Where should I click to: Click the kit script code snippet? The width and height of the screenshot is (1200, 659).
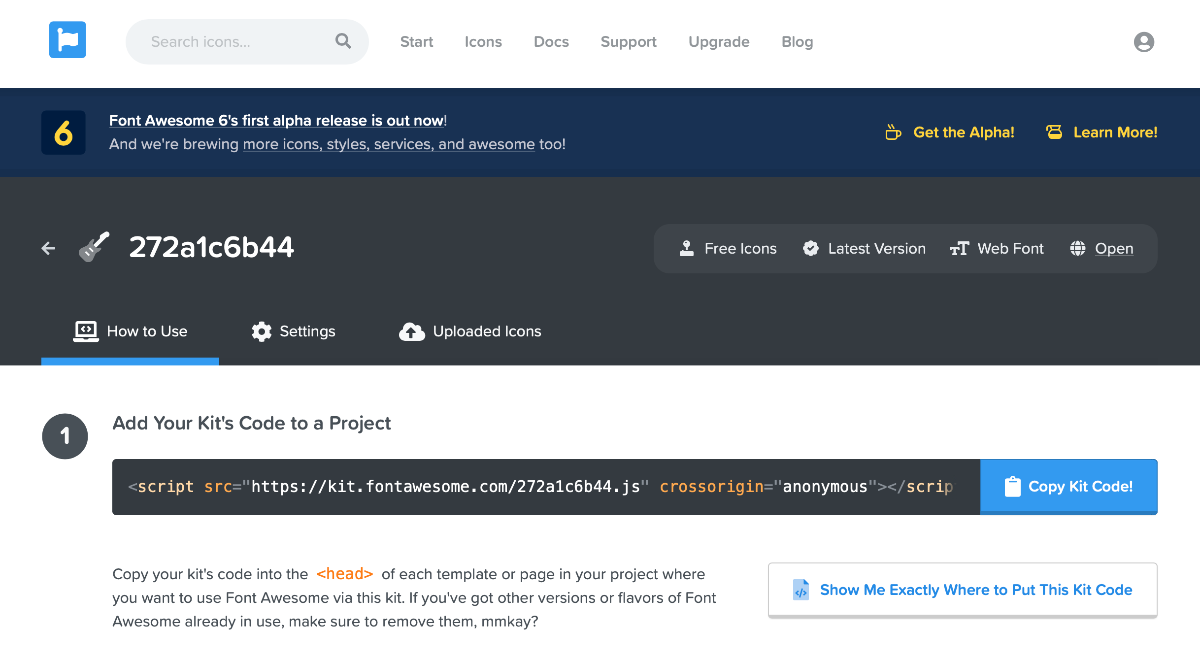coord(546,487)
